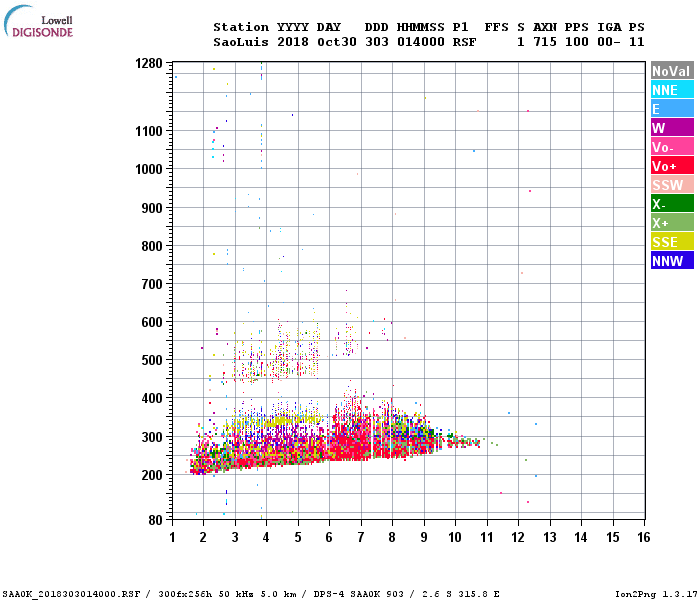Screen dimensions: 700x600
Task: Click the x-axis frequency label '13'
Action: (550, 537)
